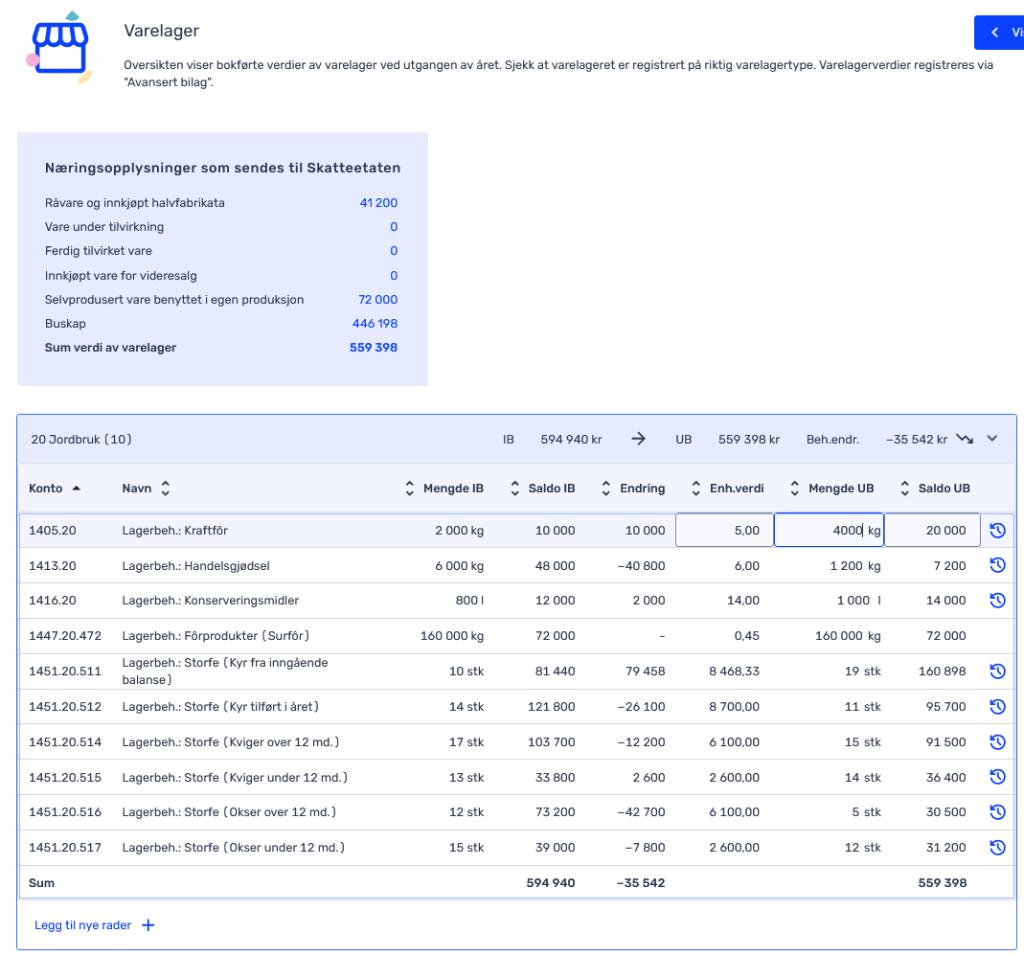This screenshot has width=1024, height=956.
Task: Open history for Kviger over 12 md. row
Action: [997, 742]
